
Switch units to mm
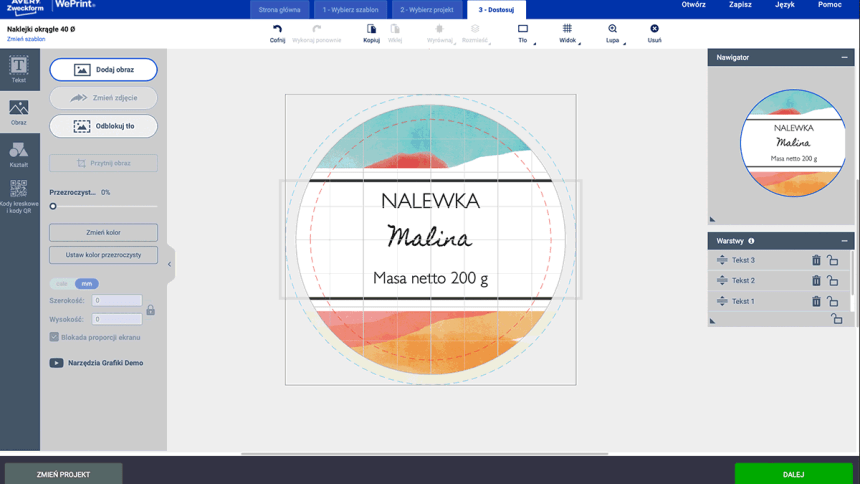[87, 284]
